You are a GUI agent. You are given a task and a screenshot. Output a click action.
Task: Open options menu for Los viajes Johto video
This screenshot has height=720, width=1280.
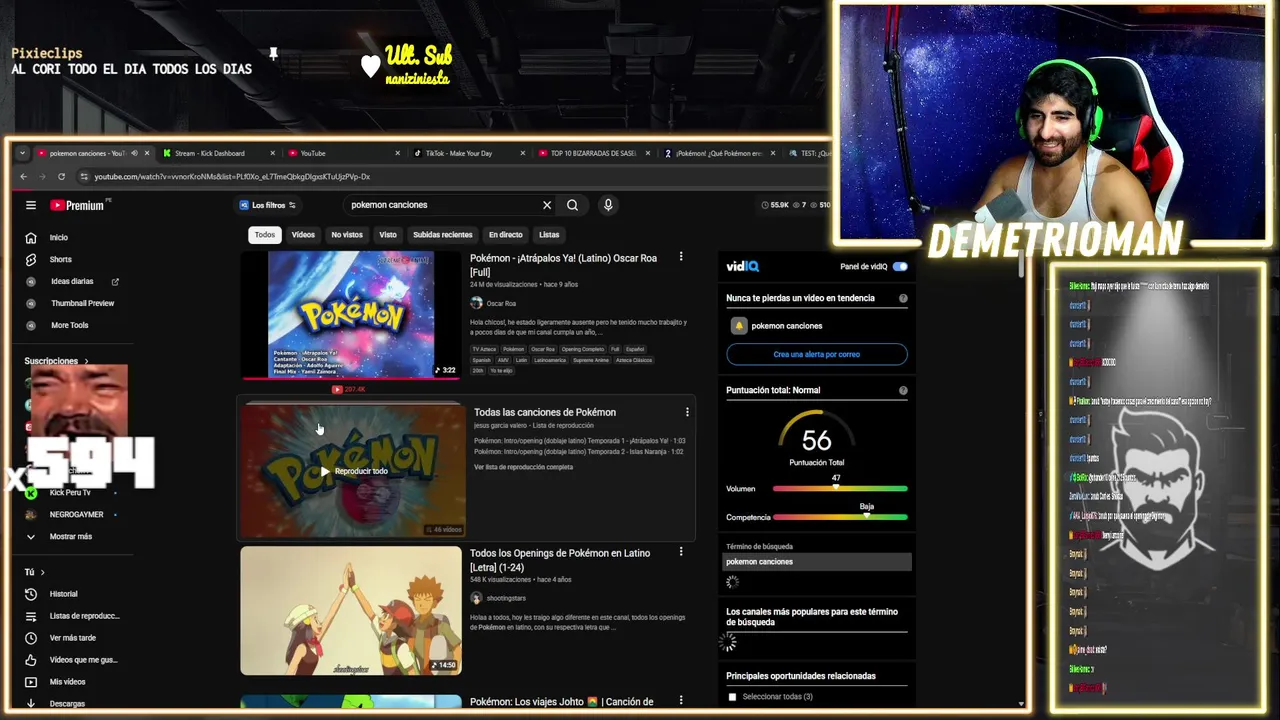point(681,701)
